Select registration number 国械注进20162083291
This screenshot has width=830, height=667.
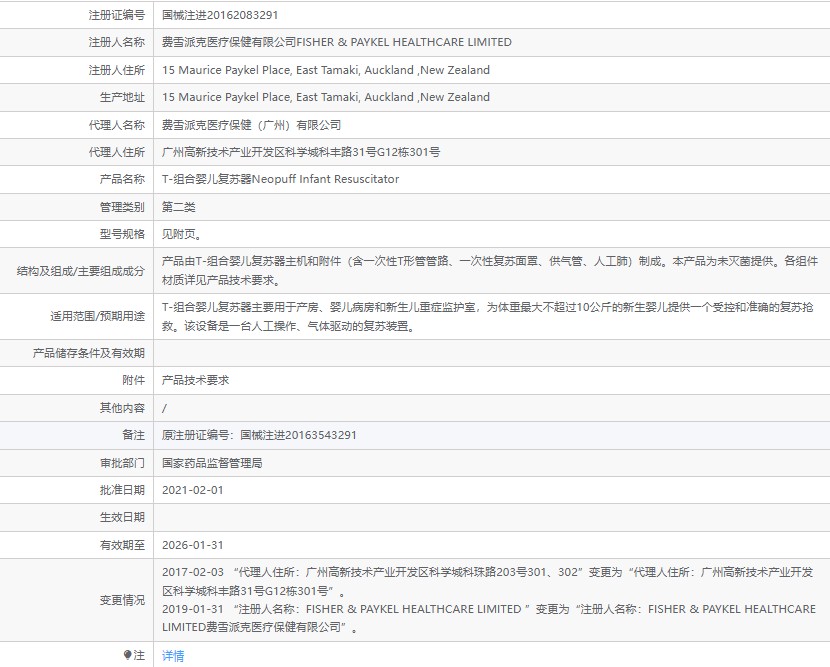[x=220, y=15]
